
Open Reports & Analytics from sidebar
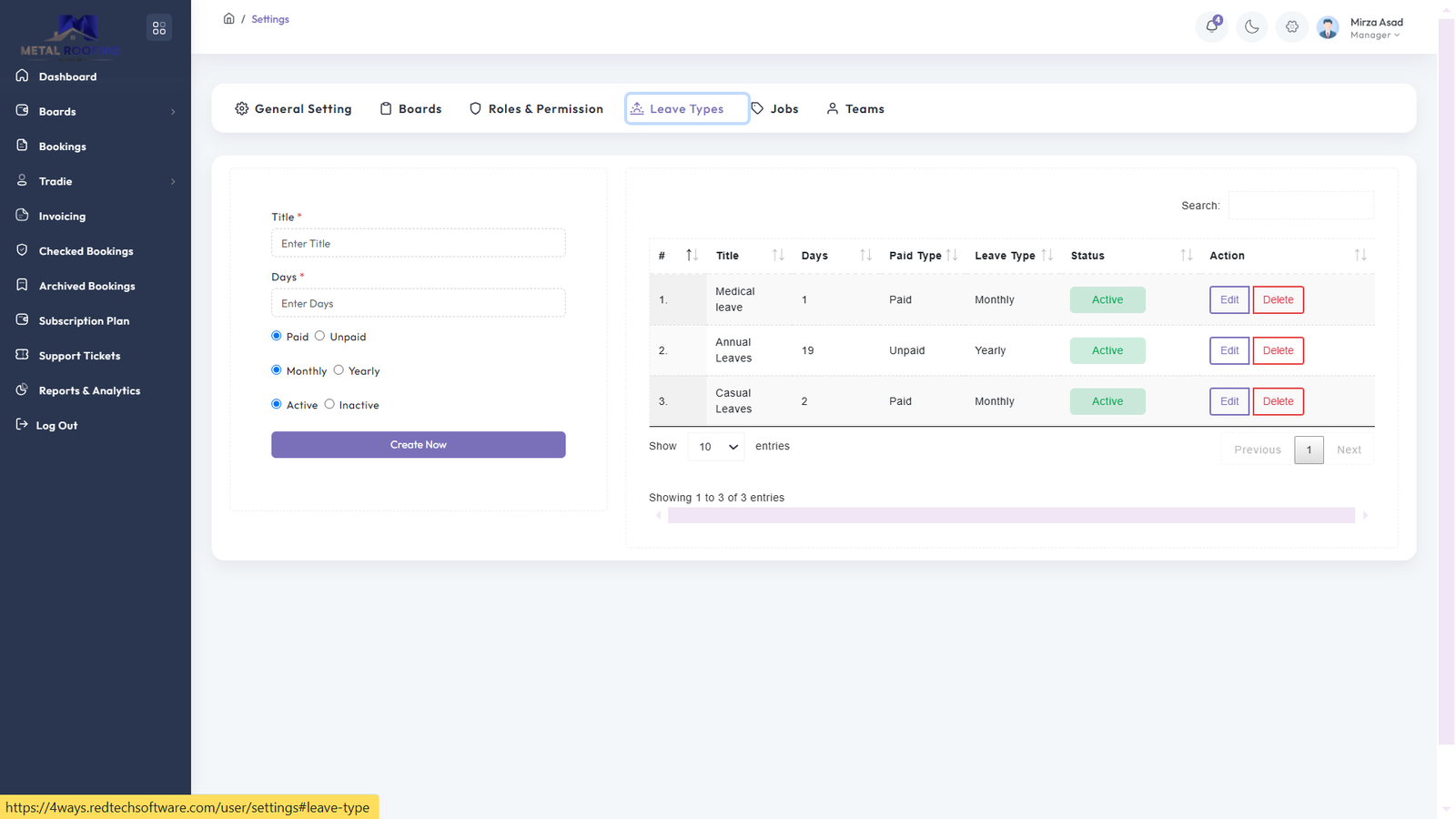coord(89,390)
